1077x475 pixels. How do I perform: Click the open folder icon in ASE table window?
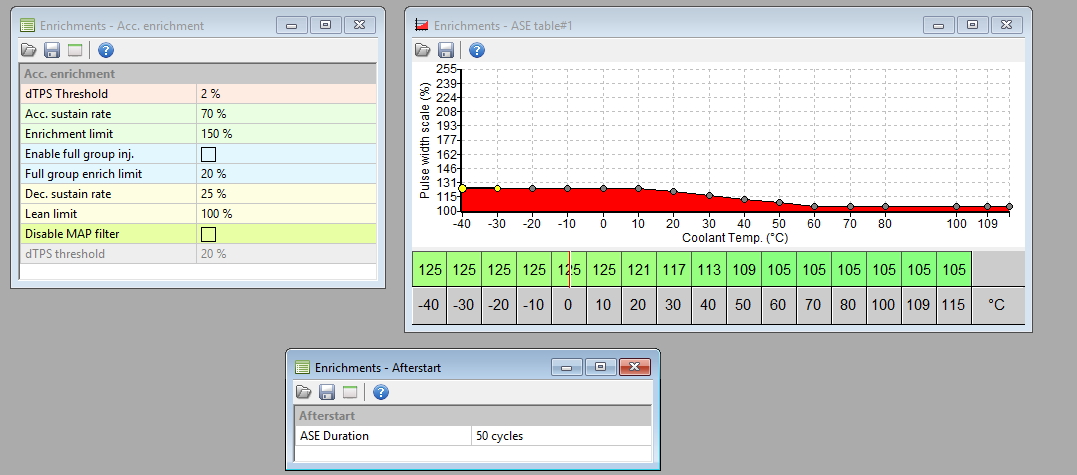[x=423, y=50]
